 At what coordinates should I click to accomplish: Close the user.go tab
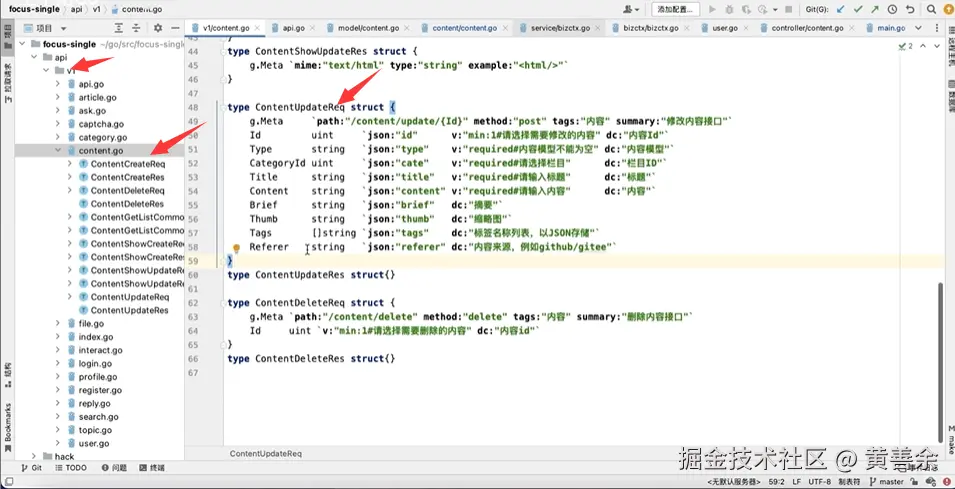(747, 28)
